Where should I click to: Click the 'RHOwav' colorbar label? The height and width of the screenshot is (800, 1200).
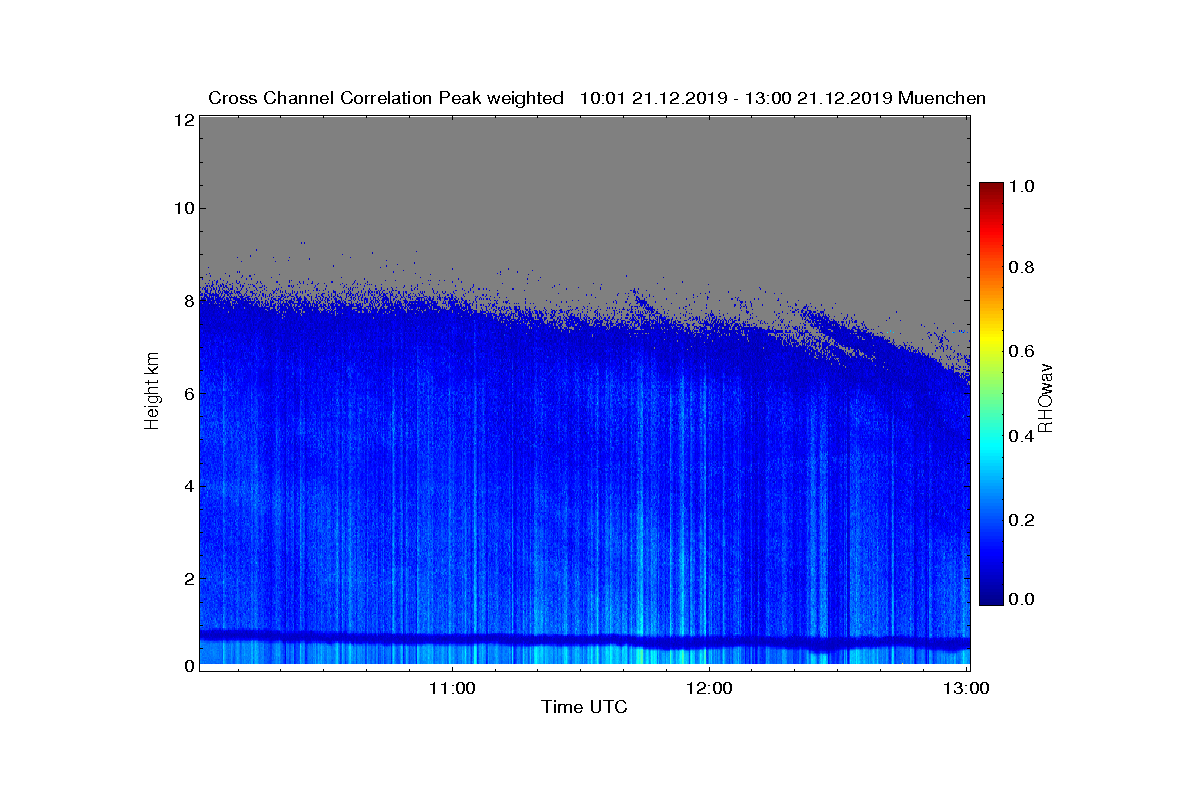point(1045,397)
